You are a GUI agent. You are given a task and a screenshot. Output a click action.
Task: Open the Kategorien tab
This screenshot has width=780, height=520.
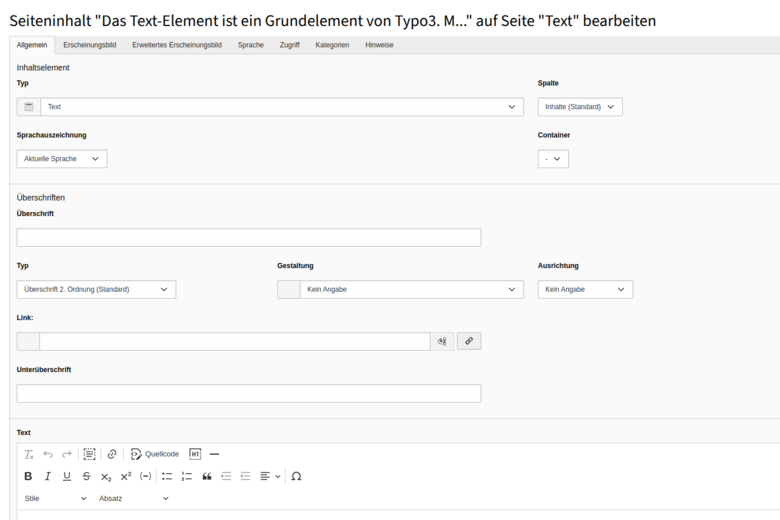332,45
